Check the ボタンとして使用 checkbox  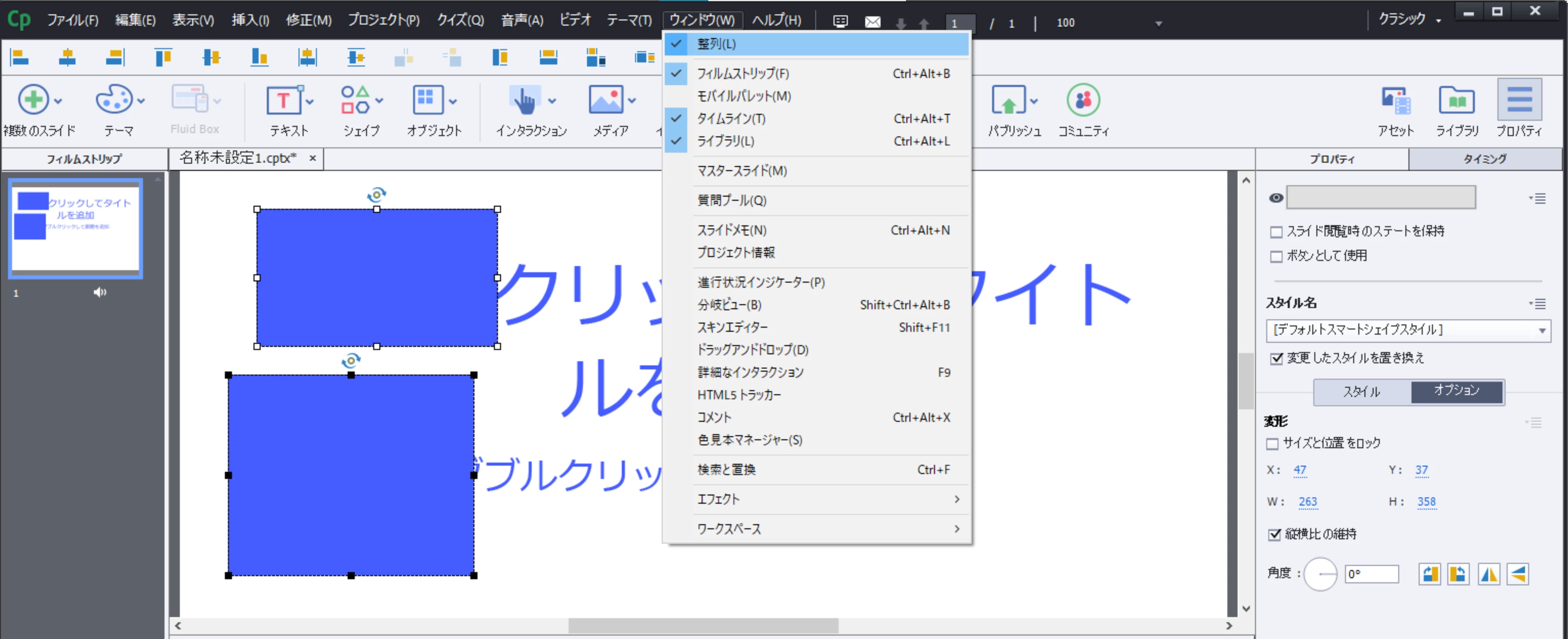1276,256
